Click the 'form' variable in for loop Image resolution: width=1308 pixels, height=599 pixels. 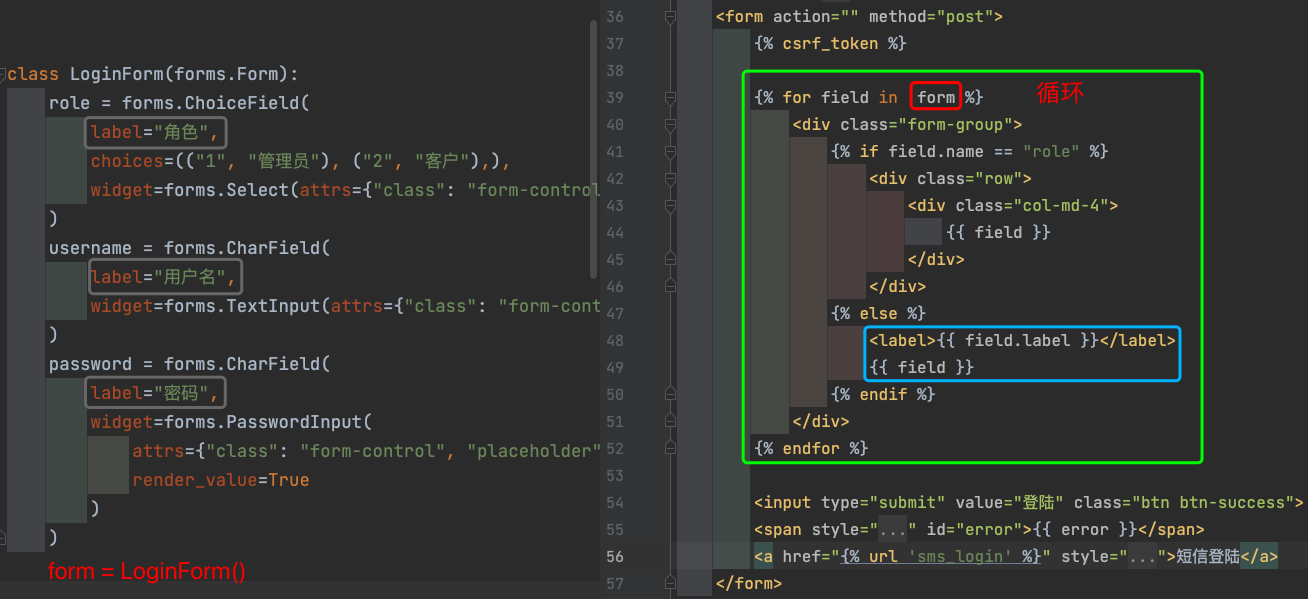[936, 97]
